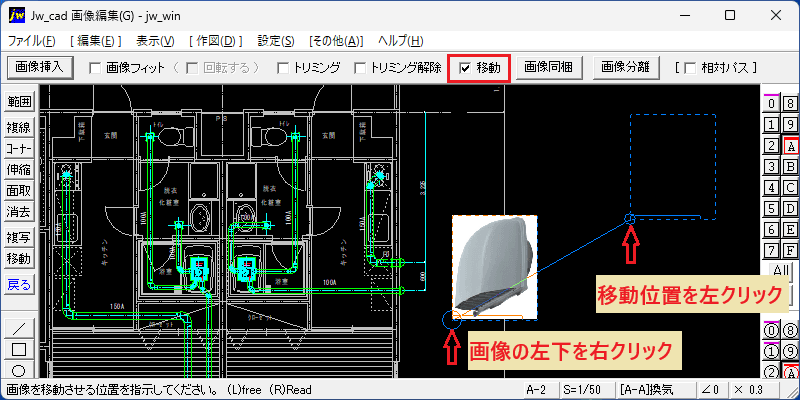The width and height of the screenshot is (800, 400).
Task: Select active layer group circled A button
Action: (790, 372)
